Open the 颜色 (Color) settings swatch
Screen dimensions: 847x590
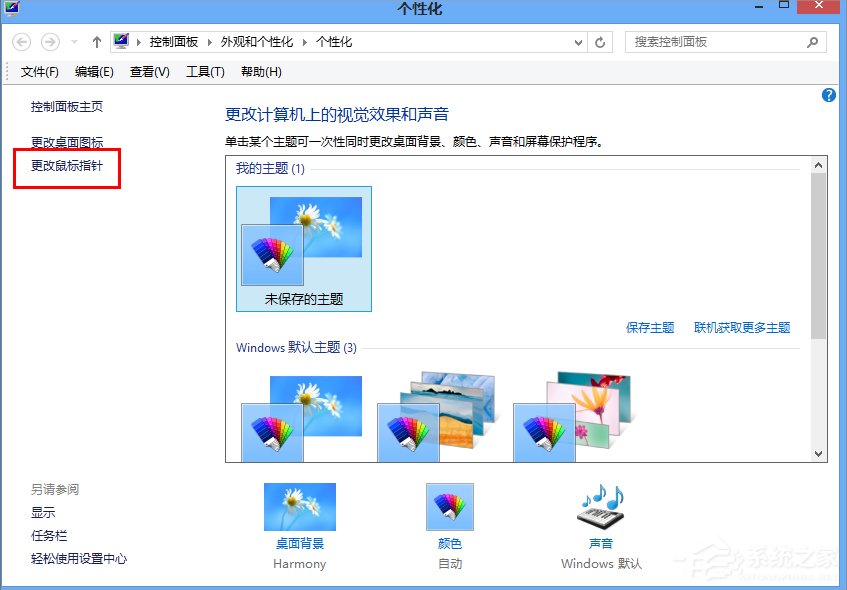tap(449, 507)
